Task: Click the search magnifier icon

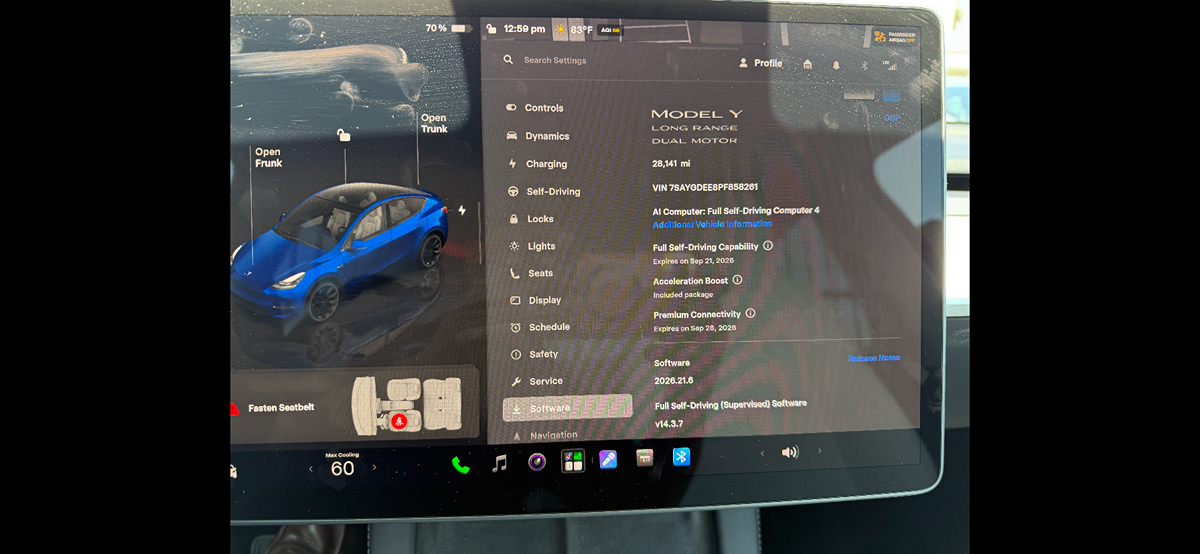Action: coord(508,60)
